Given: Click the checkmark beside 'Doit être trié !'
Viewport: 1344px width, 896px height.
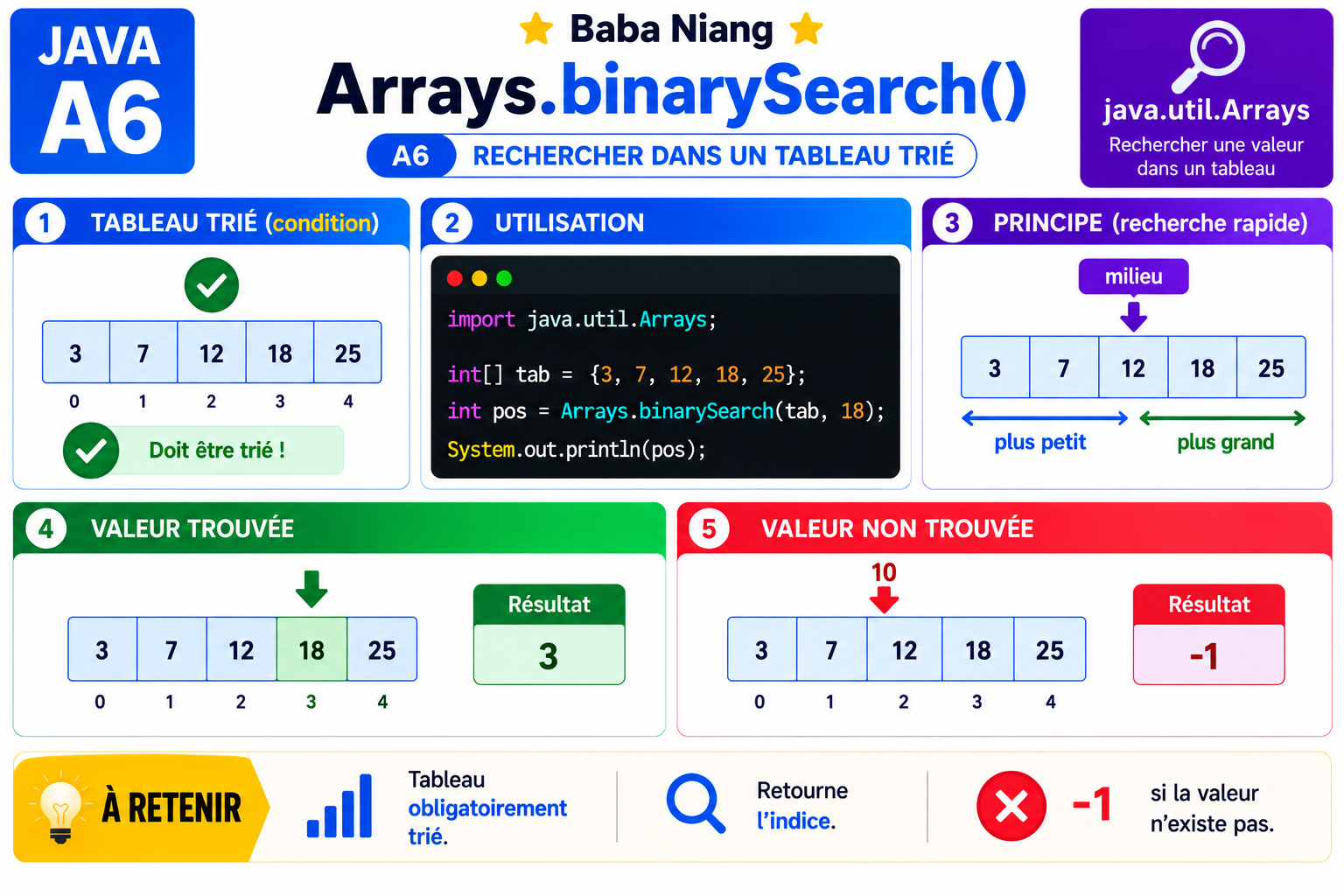Looking at the screenshot, I should 91,451.
